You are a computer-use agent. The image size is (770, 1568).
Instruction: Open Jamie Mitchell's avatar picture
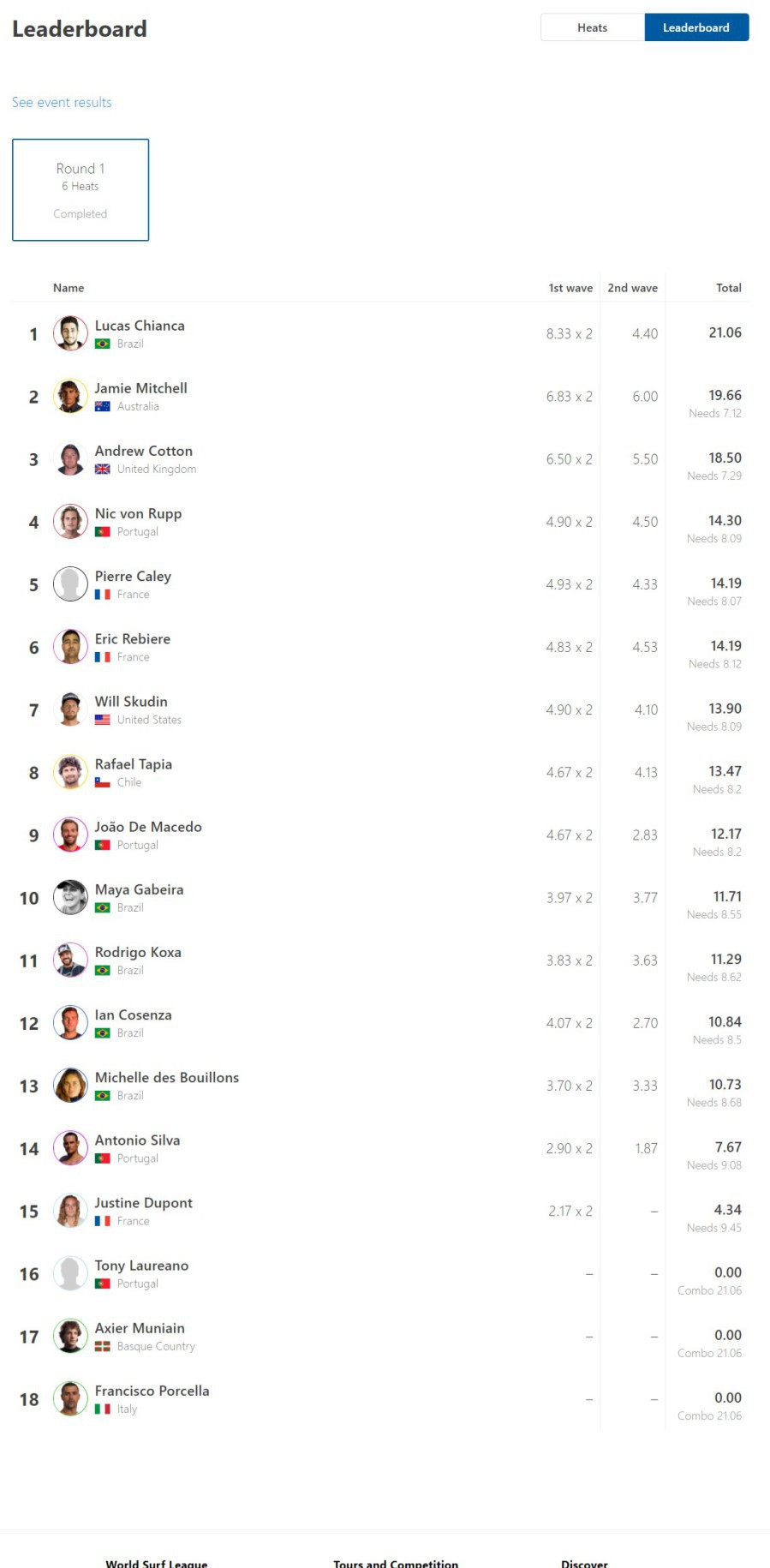tap(70, 396)
